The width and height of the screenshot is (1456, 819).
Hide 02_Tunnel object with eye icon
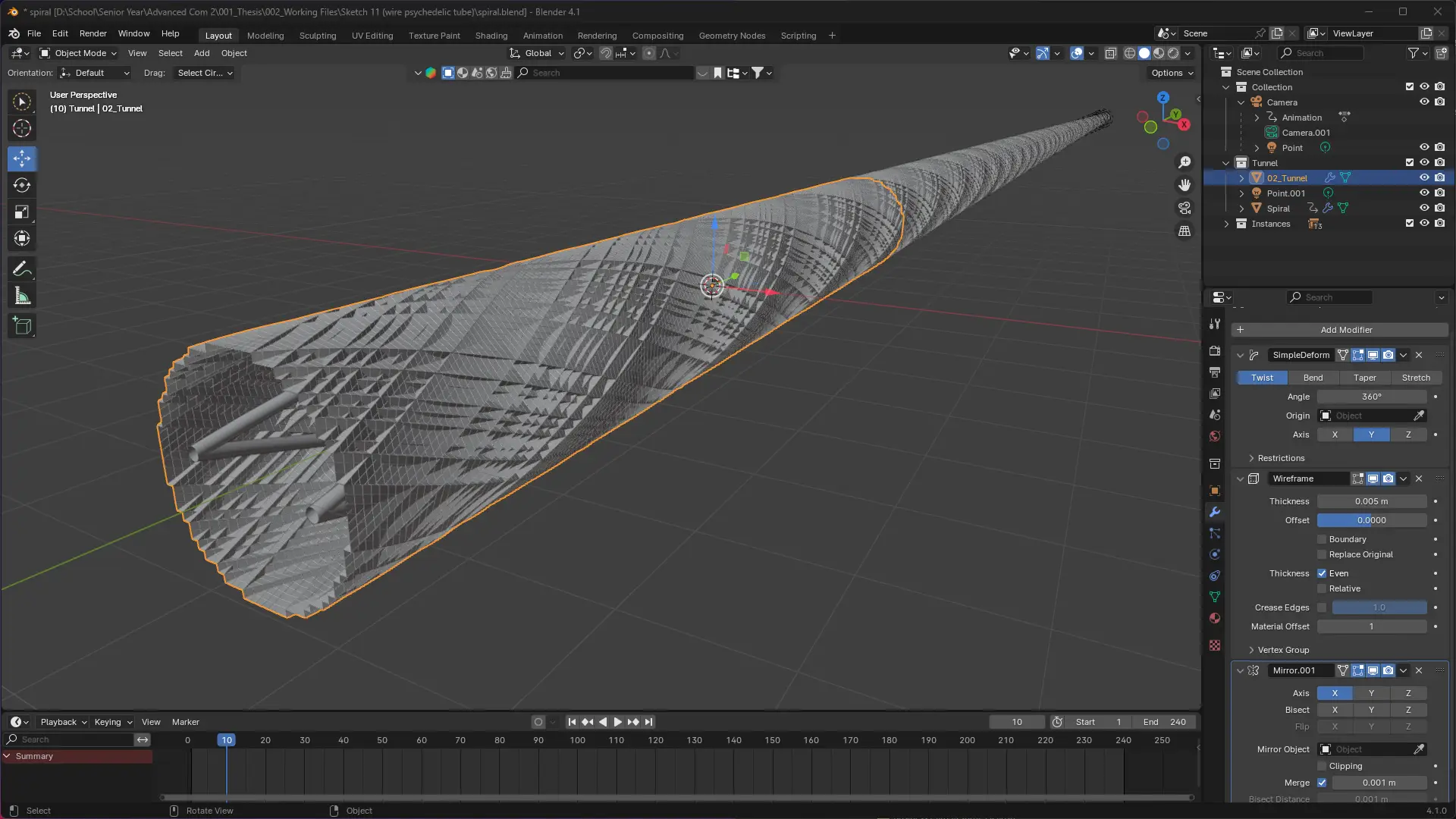tap(1424, 177)
